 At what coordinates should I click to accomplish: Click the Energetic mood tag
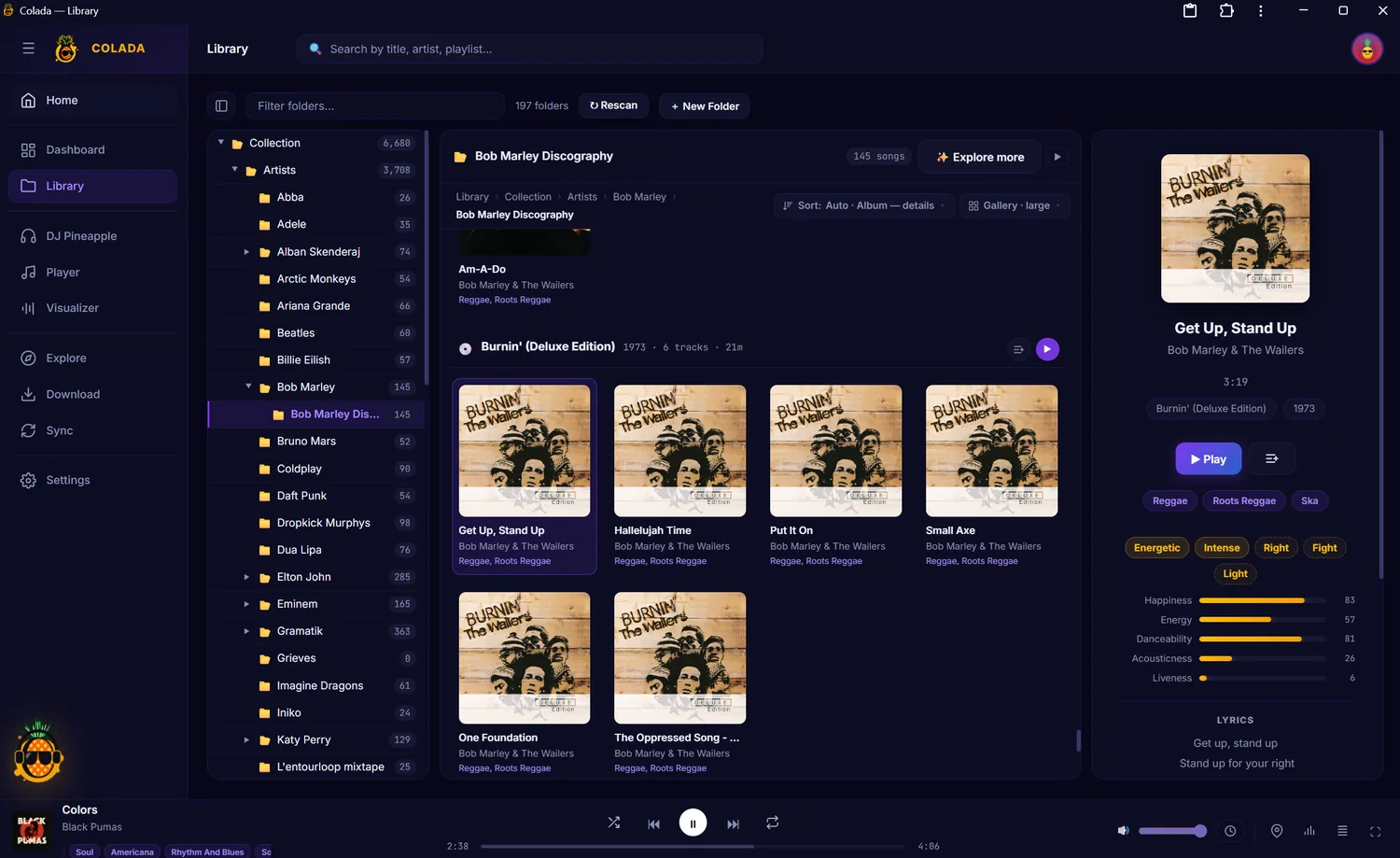[1156, 548]
